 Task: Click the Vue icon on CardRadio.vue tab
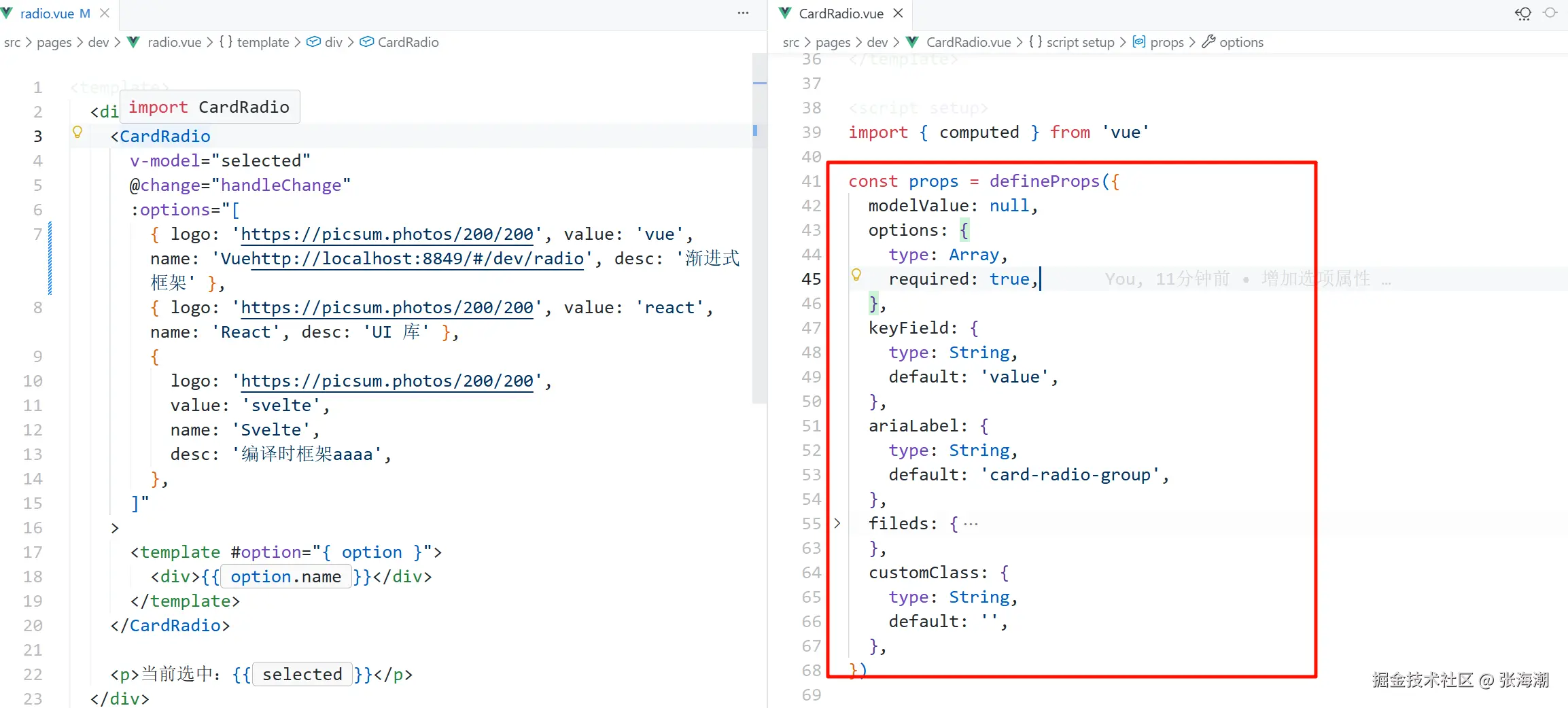785,13
